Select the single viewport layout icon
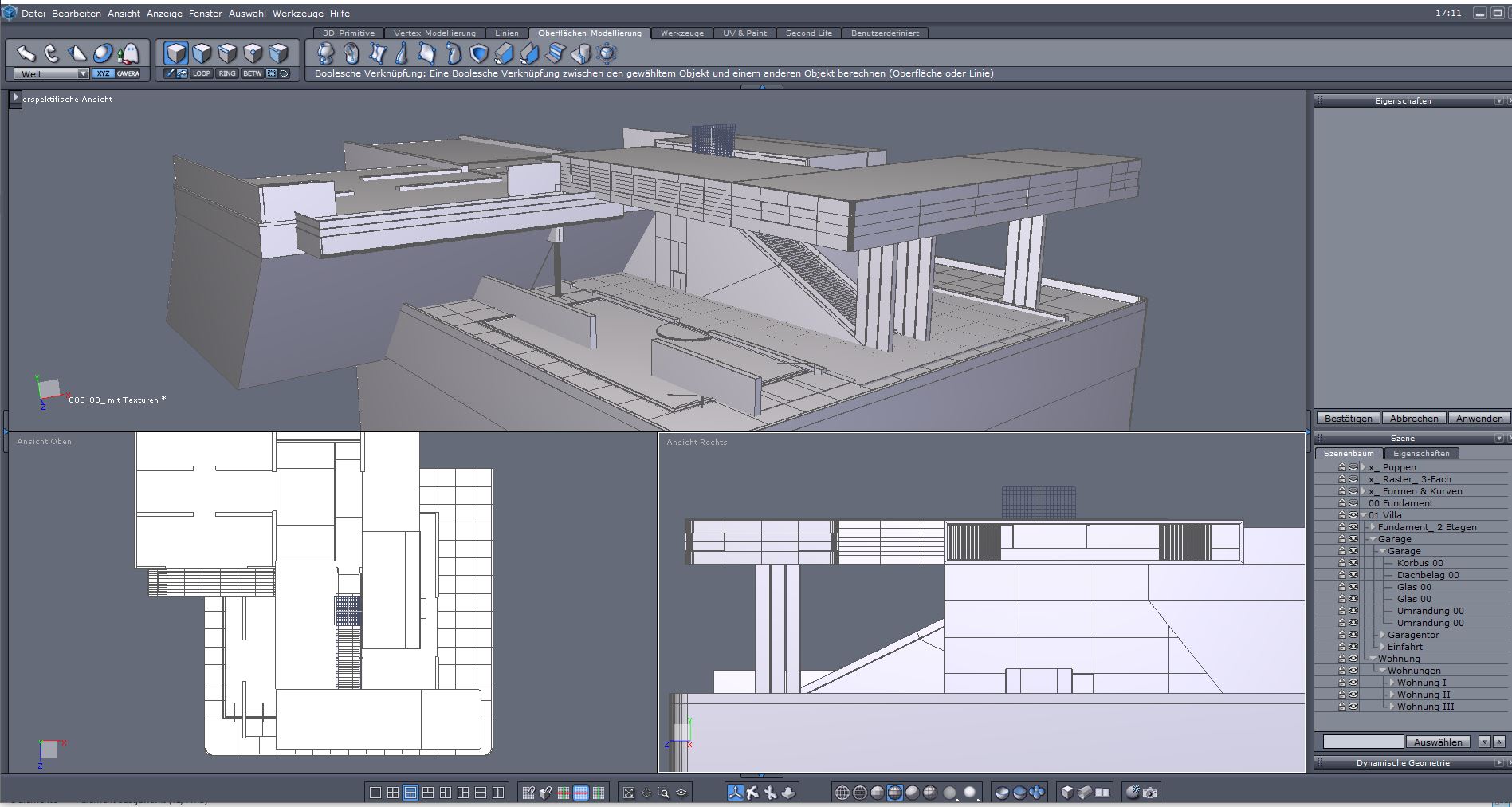Viewport: 1512px width, 807px height. tap(375, 793)
